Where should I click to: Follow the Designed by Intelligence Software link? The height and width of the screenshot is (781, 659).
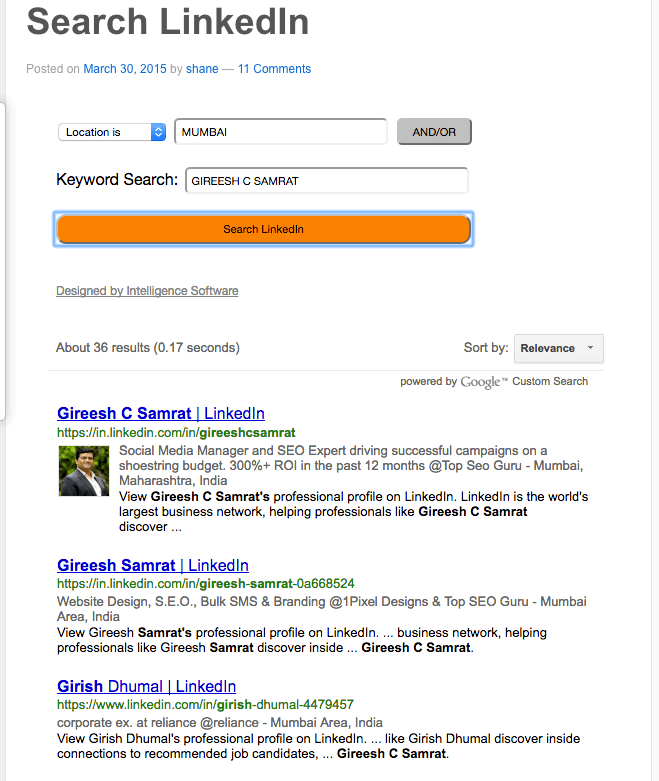click(147, 291)
